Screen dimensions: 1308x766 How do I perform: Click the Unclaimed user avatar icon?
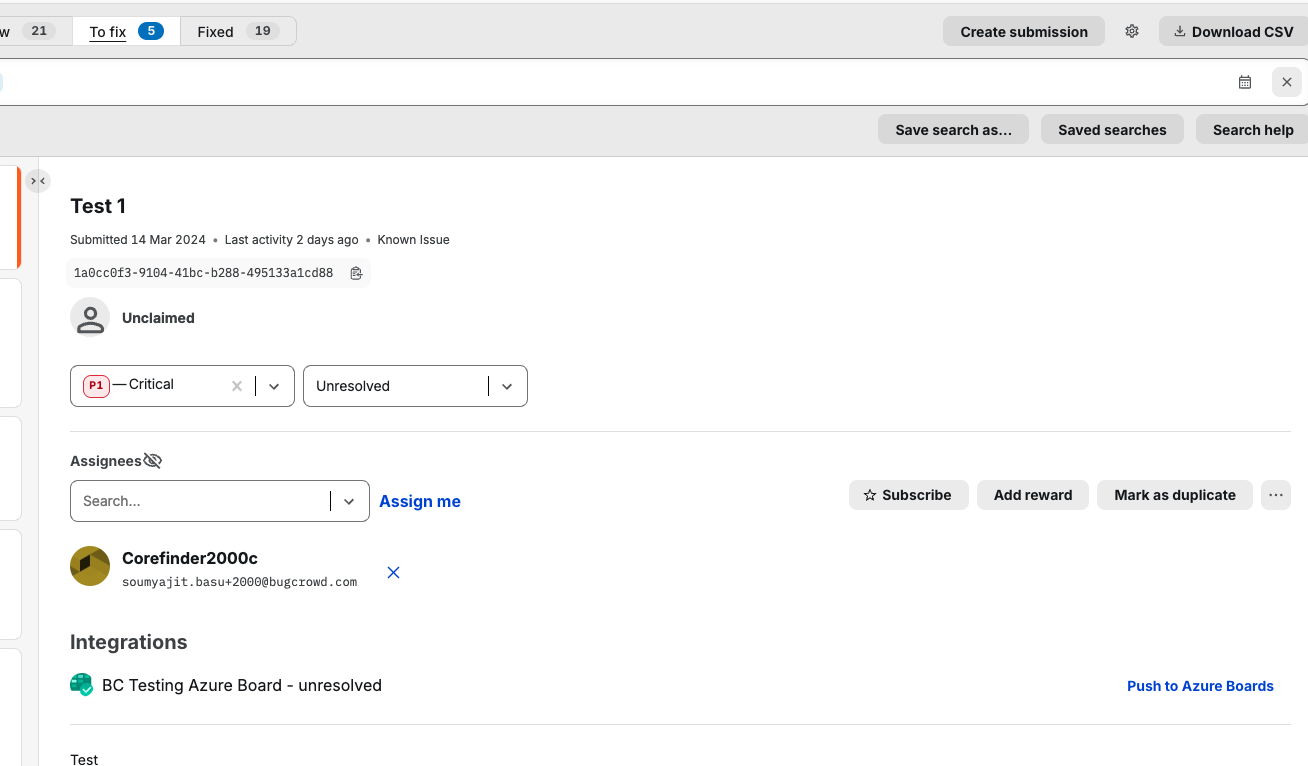90,318
